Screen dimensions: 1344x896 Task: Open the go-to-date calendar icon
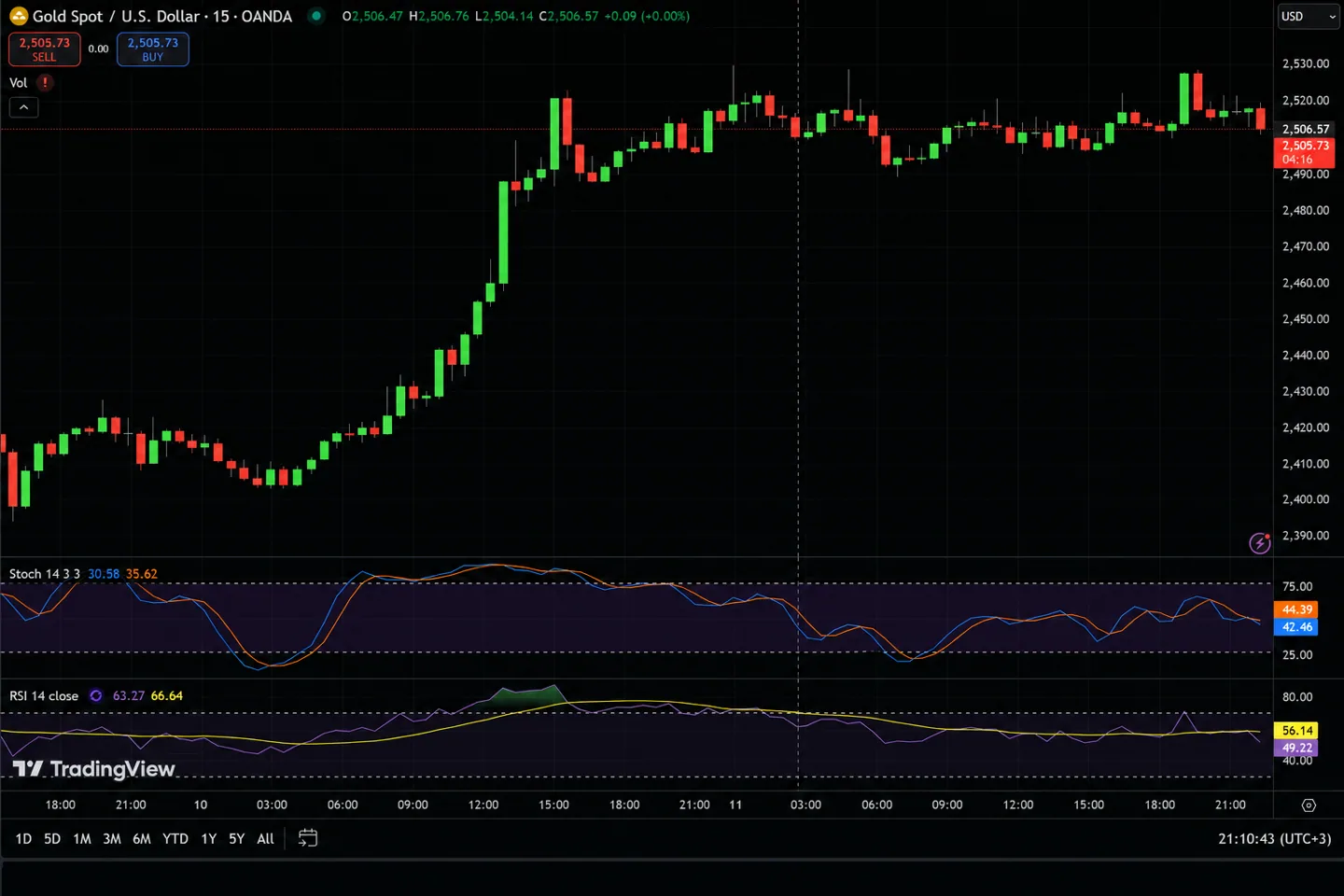tap(308, 838)
